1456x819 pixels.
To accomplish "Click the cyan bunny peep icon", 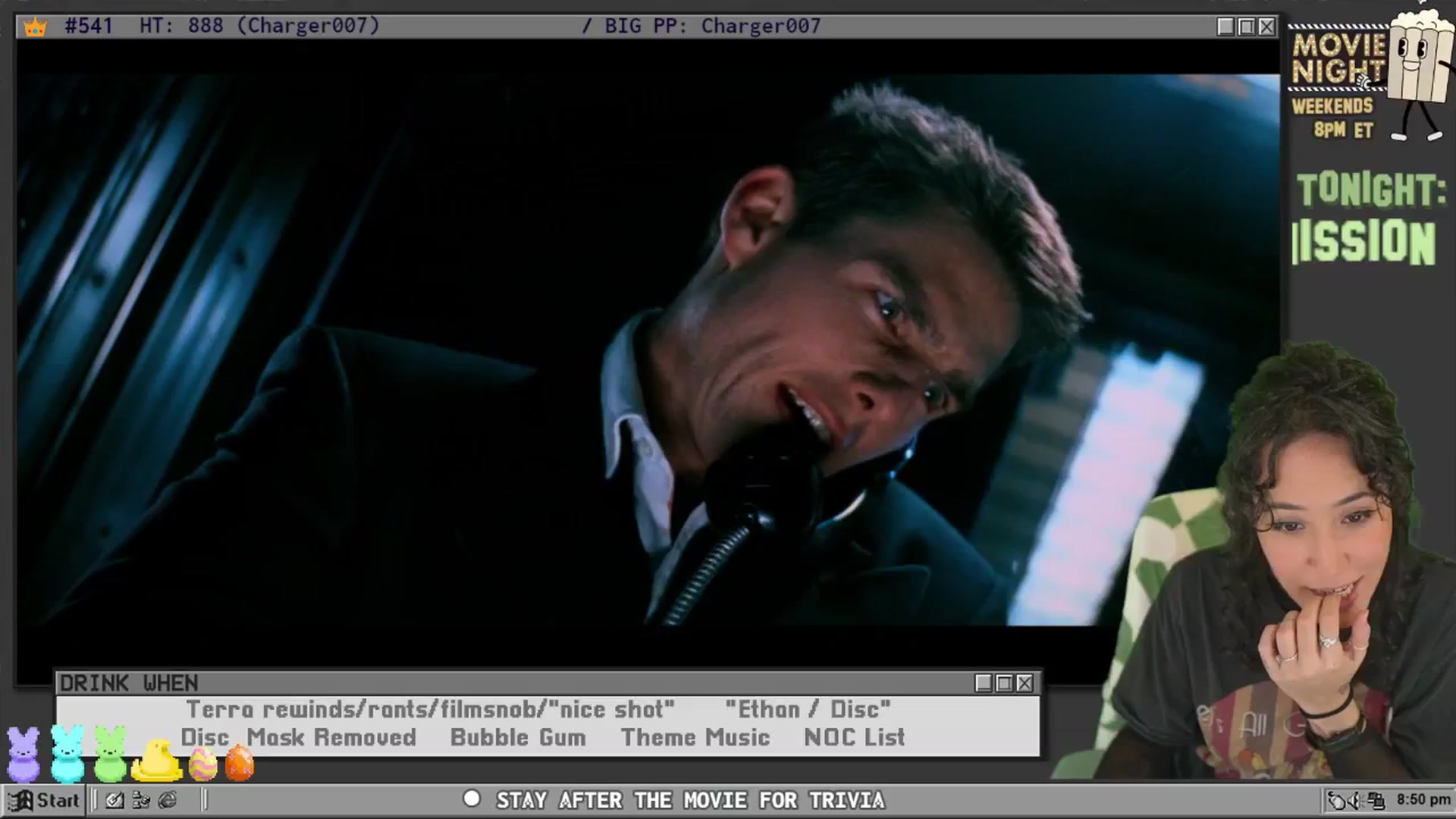I will 67,754.
